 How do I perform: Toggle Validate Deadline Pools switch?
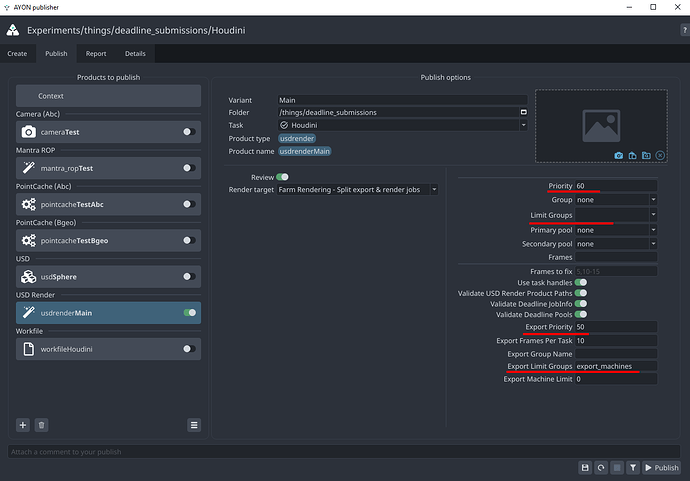(x=581, y=314)
